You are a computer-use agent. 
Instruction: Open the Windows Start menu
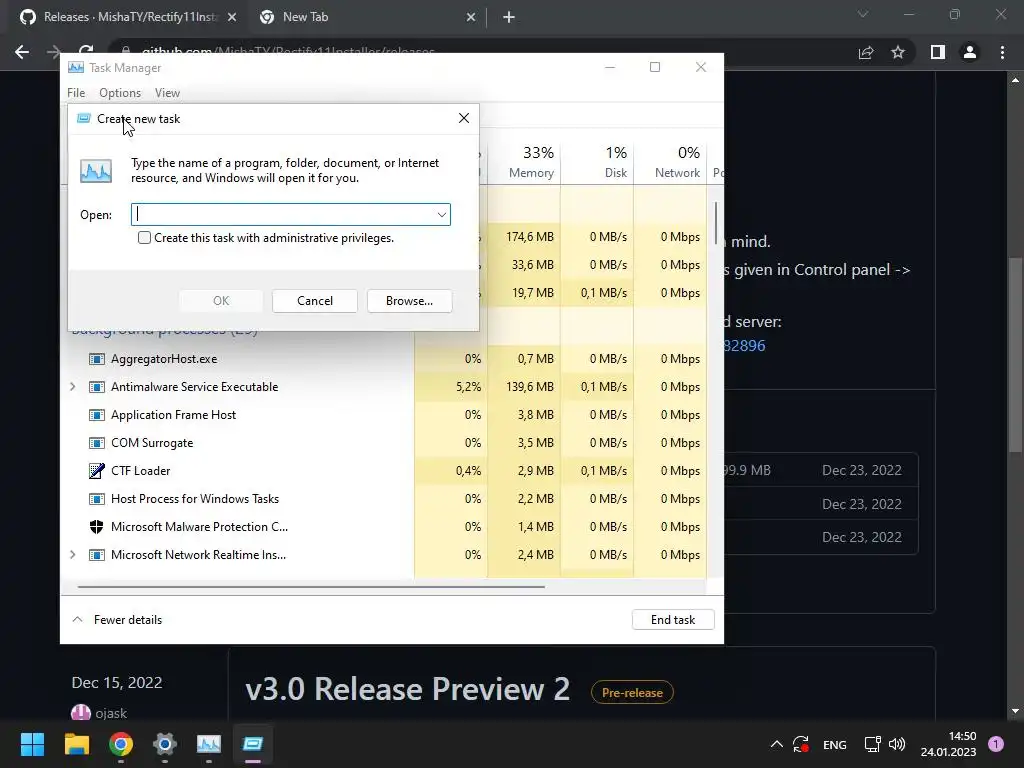pyautogui.click(x=32, y=744)
